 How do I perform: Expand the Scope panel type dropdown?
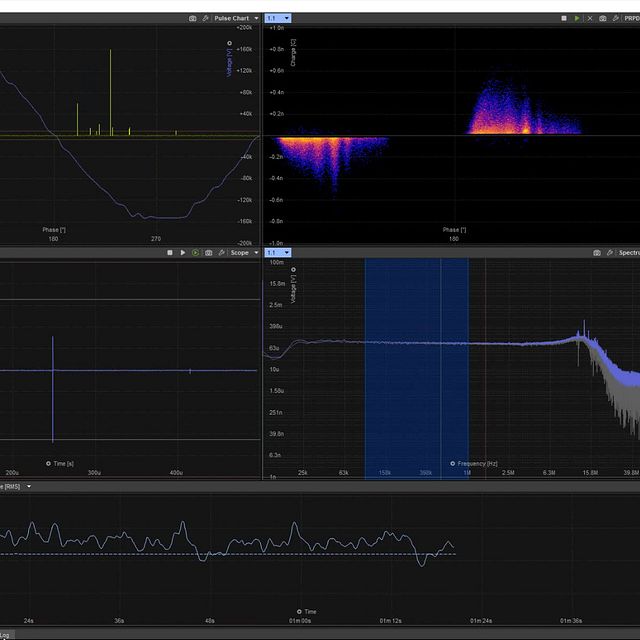[256, 253]
